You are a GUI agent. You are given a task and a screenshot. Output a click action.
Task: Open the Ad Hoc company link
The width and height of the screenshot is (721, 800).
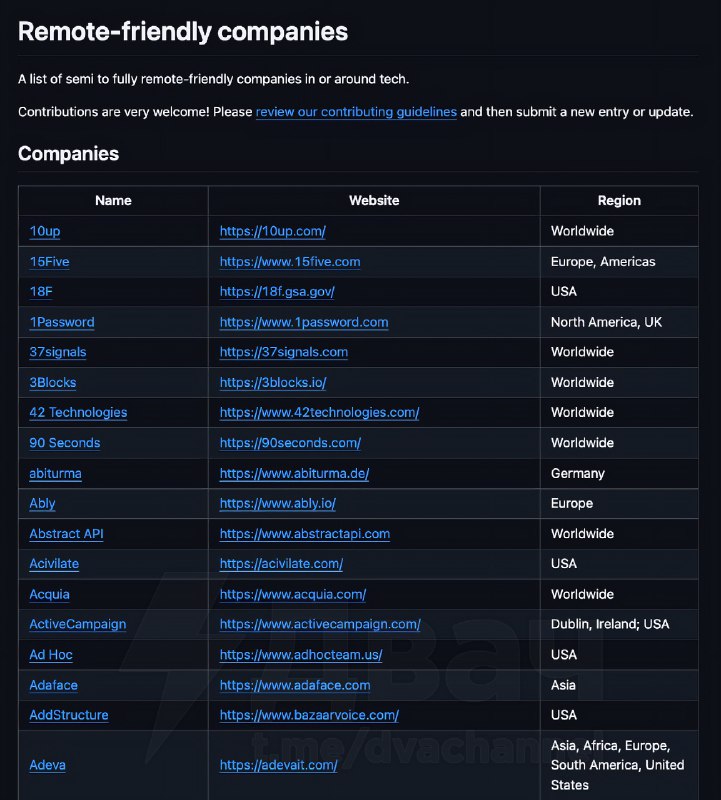tap(51, 655)
